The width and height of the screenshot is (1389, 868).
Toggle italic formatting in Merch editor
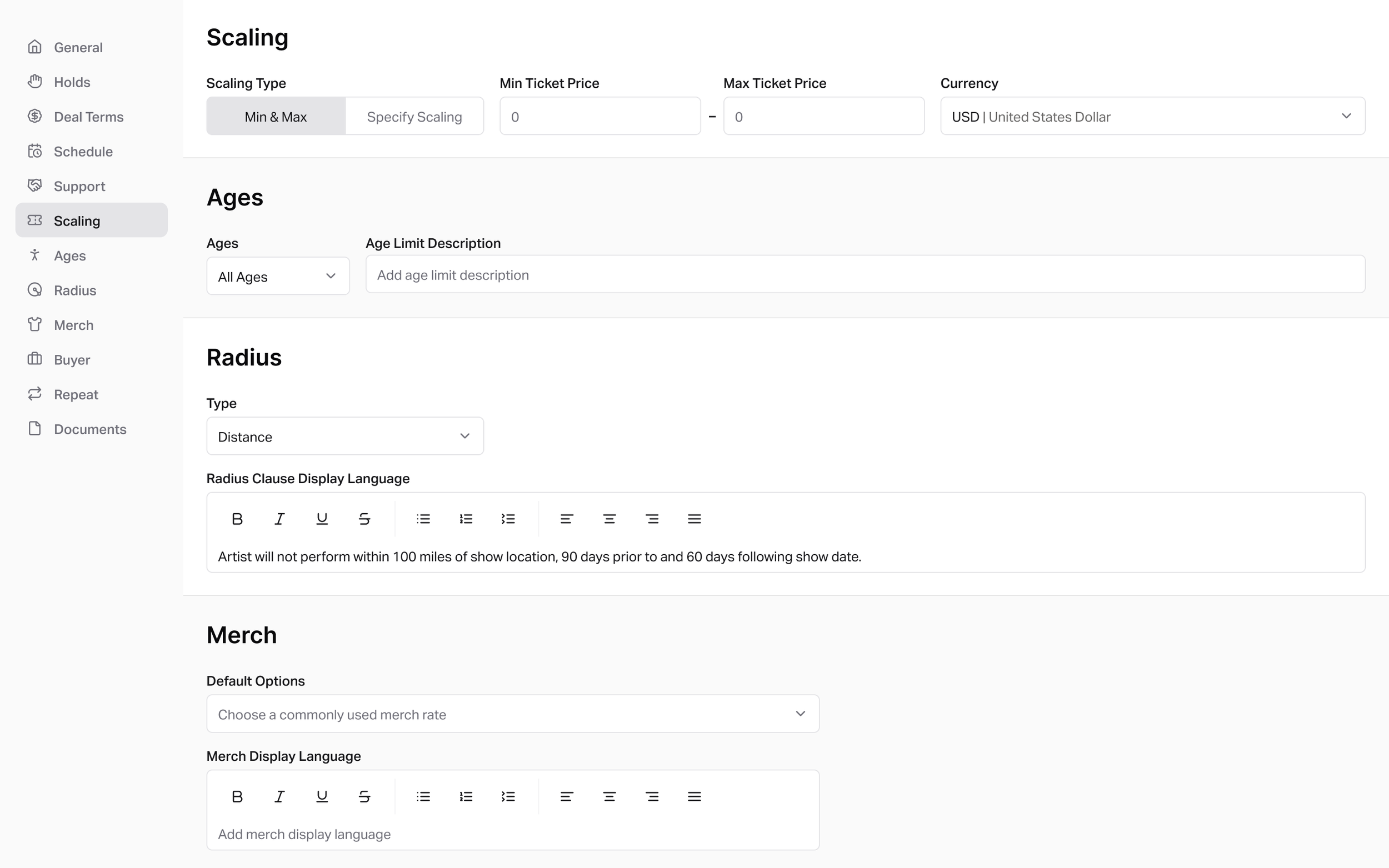coord(279,796)
